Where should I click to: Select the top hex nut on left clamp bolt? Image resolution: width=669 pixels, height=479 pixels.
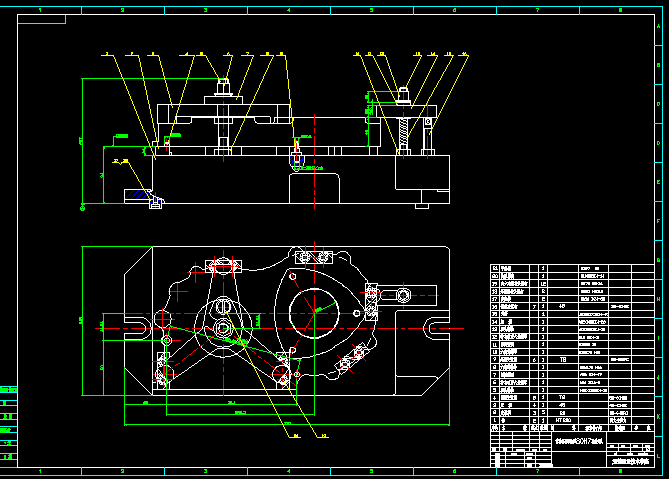224,85
